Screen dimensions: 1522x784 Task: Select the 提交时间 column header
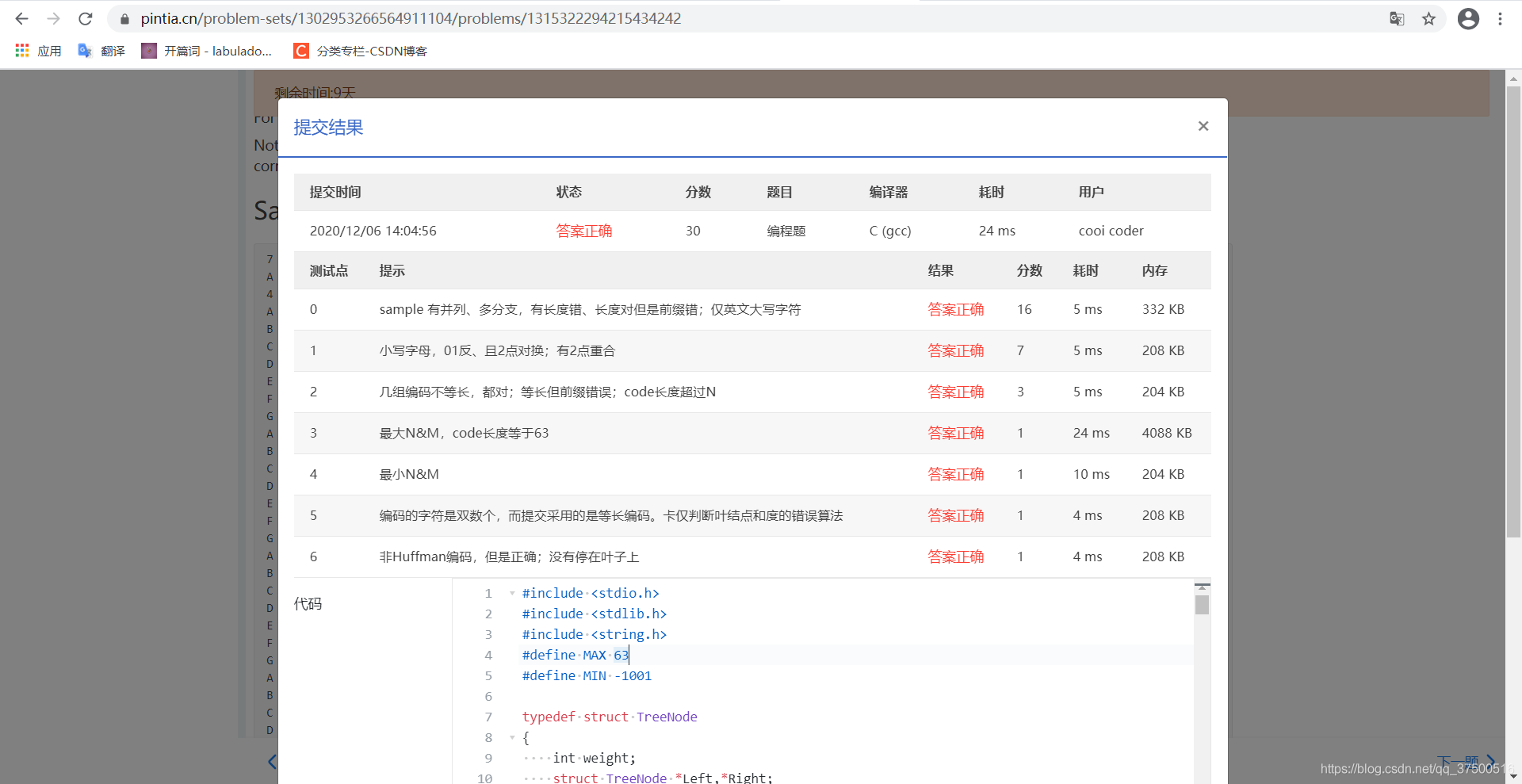335,192
